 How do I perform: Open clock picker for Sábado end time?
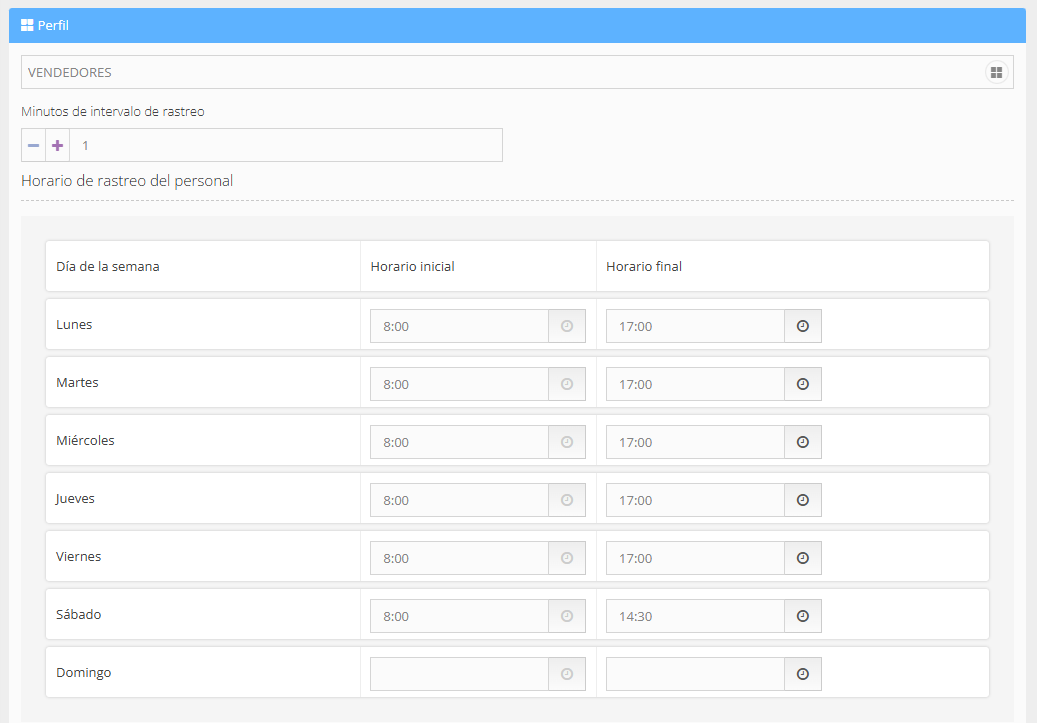pos(802,616)
